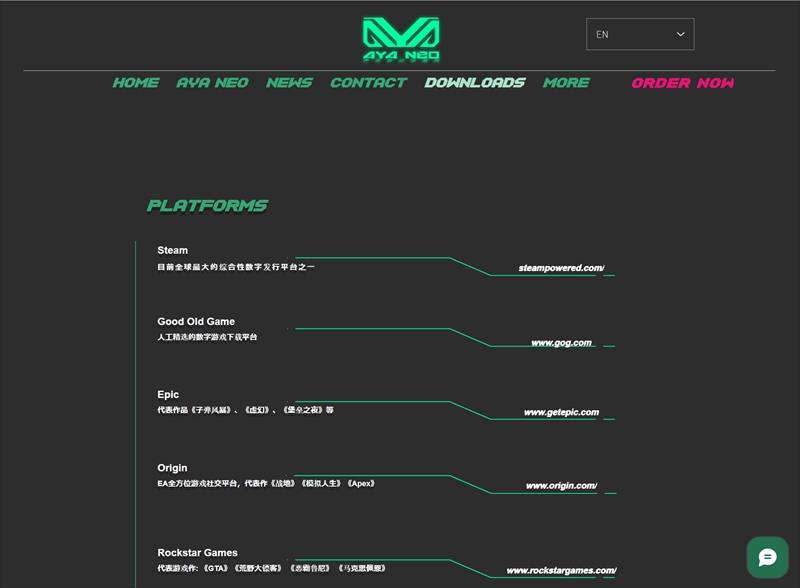Open the CONTACT page
The height and width of the screenshot is (588, 800).
pyautogui.click(x=368, y=83)
